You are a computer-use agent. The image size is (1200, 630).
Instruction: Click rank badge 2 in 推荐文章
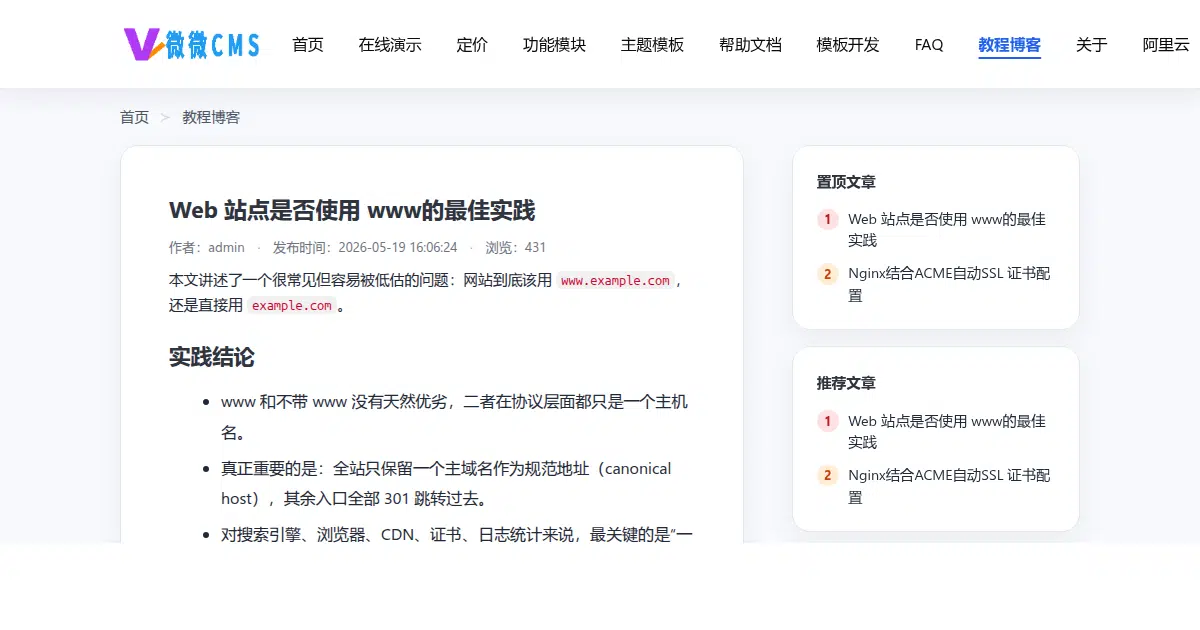827,476
